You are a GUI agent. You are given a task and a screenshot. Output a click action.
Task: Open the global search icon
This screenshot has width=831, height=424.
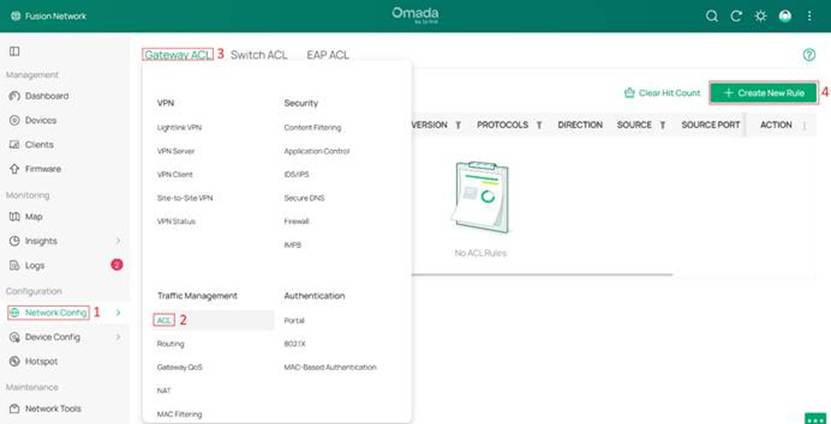click(712, 16)
